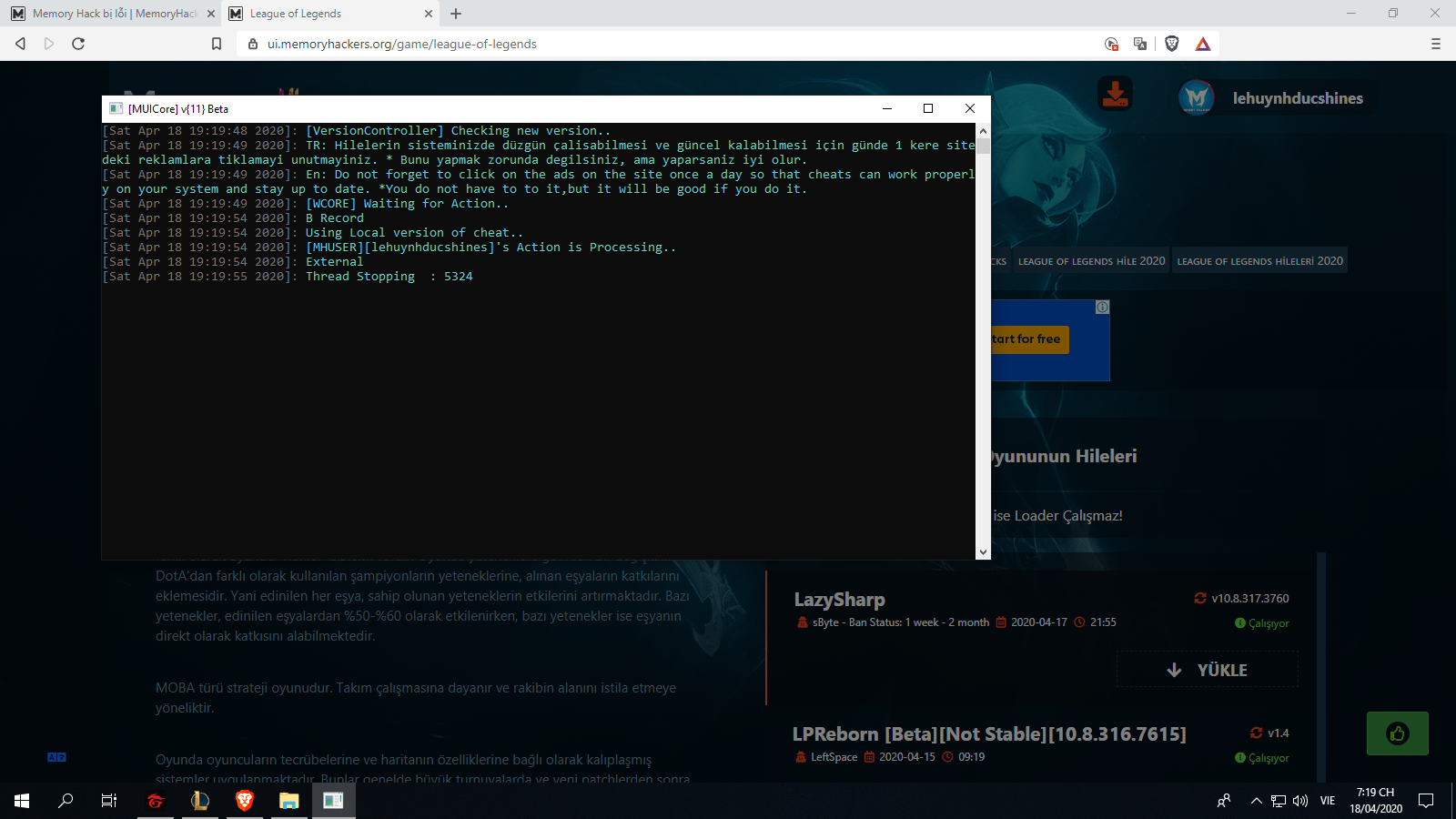Click LPReborn Çalışıyor status
This screenshot has width=1456, height=819.
pyautogui.click(x=1262, y=758)
